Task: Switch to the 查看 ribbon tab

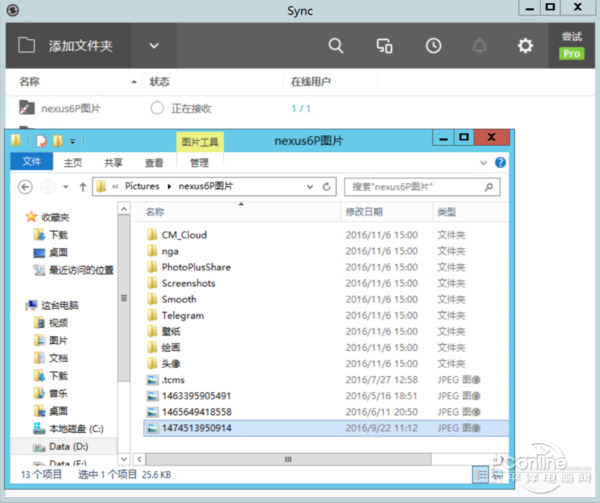Action: [154, 163]
